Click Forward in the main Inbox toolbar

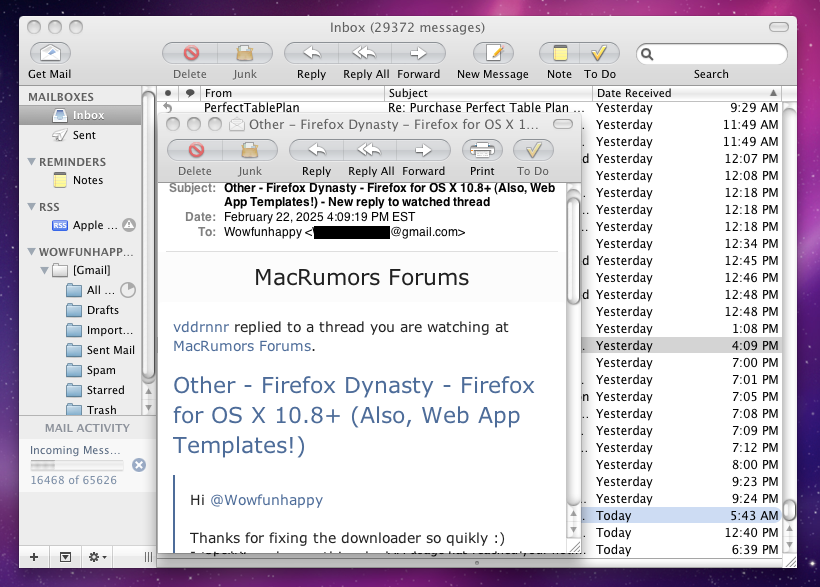click(x=418, y=53)
